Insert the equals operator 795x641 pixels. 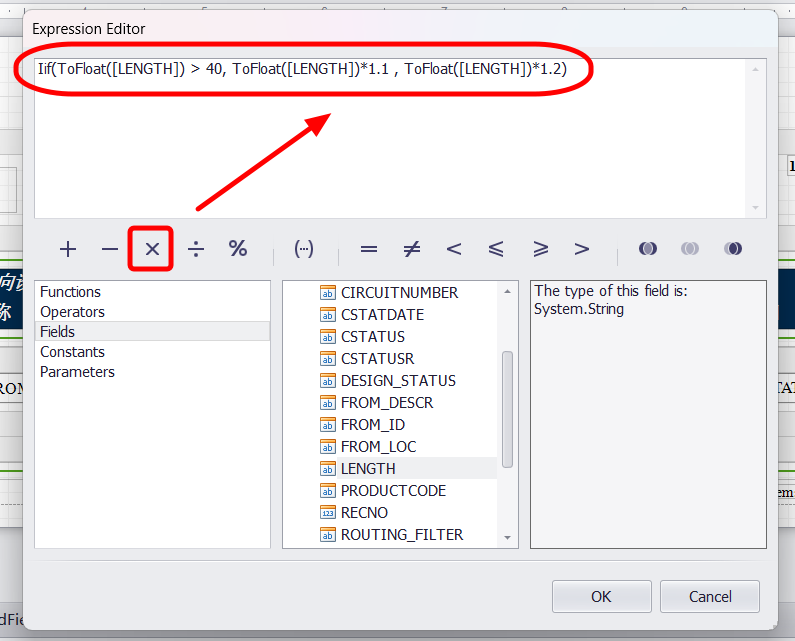tap(369, 249)
